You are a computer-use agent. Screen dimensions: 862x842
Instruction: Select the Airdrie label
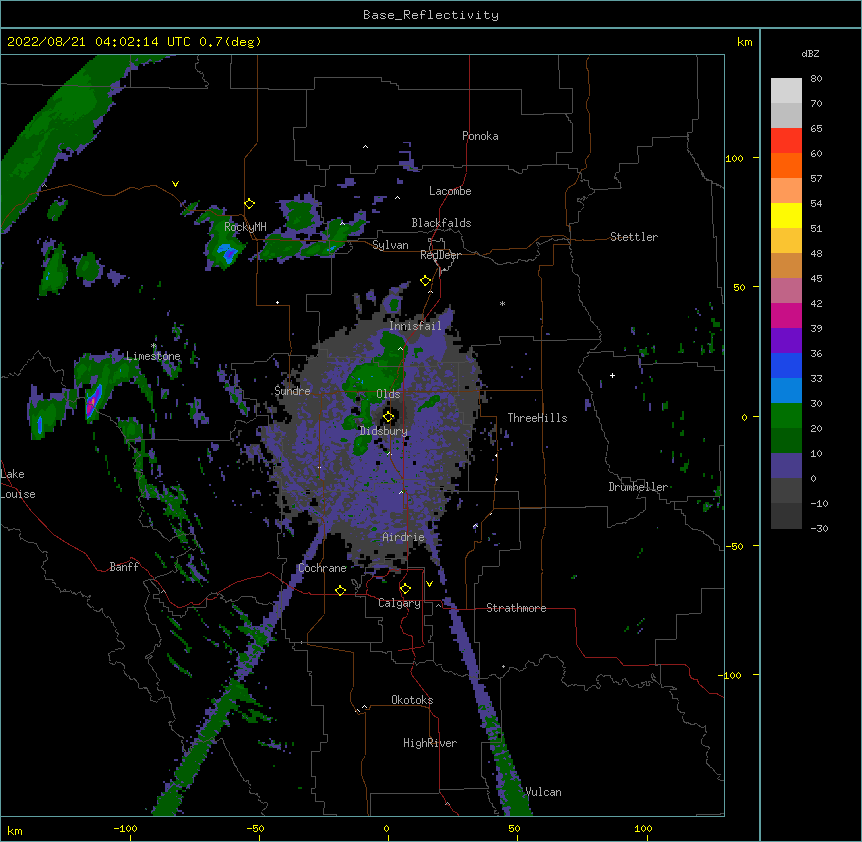[403, 537]
